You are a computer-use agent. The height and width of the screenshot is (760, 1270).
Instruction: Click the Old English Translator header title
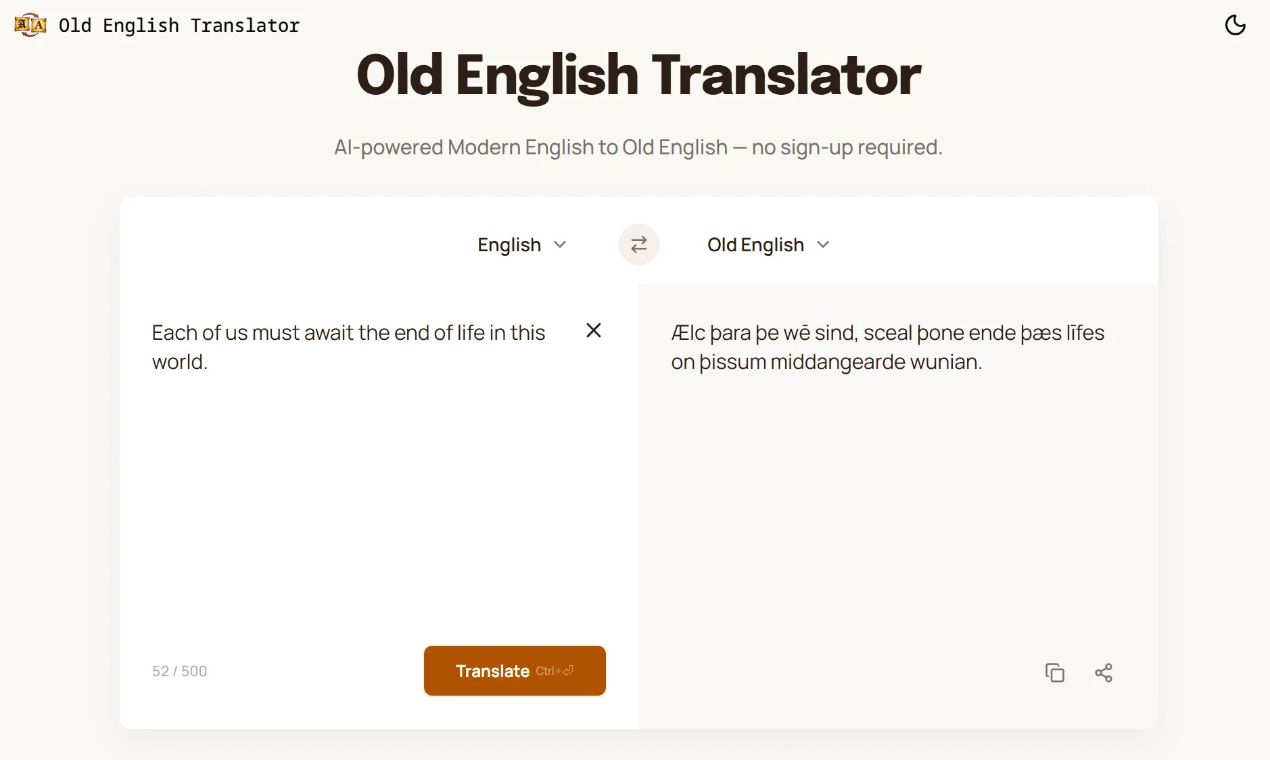pos(178,25)
